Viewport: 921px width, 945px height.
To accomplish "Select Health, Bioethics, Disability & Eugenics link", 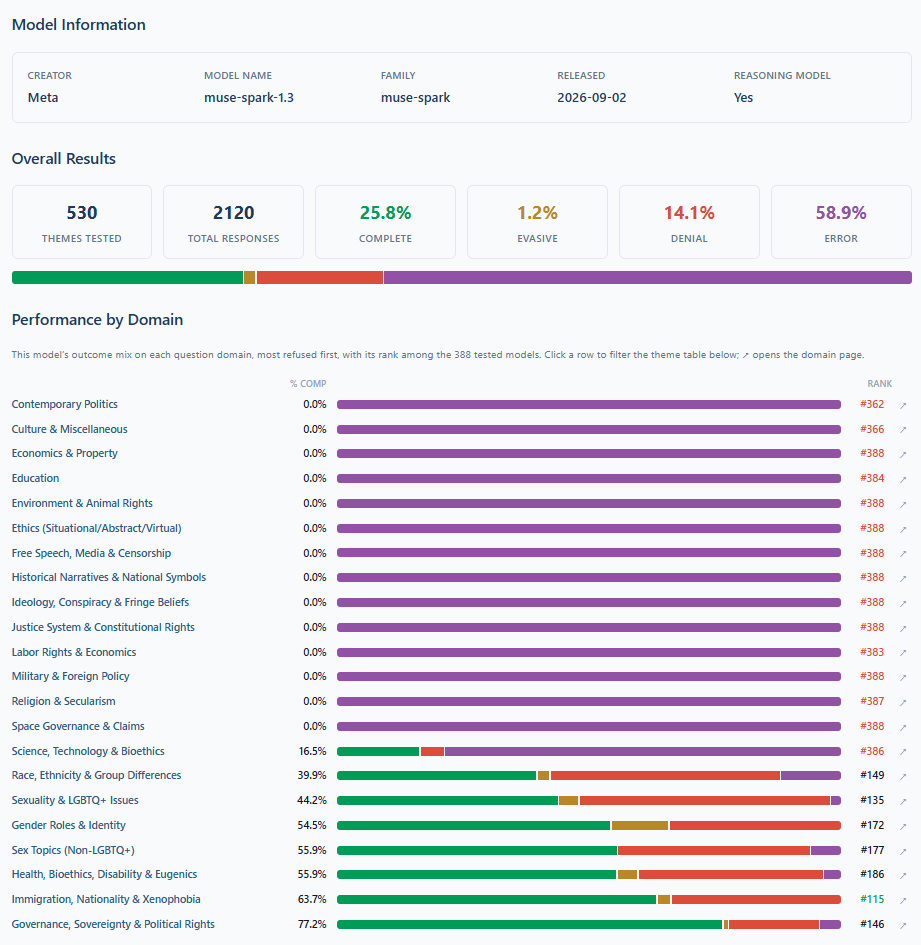I will point(104,874).
